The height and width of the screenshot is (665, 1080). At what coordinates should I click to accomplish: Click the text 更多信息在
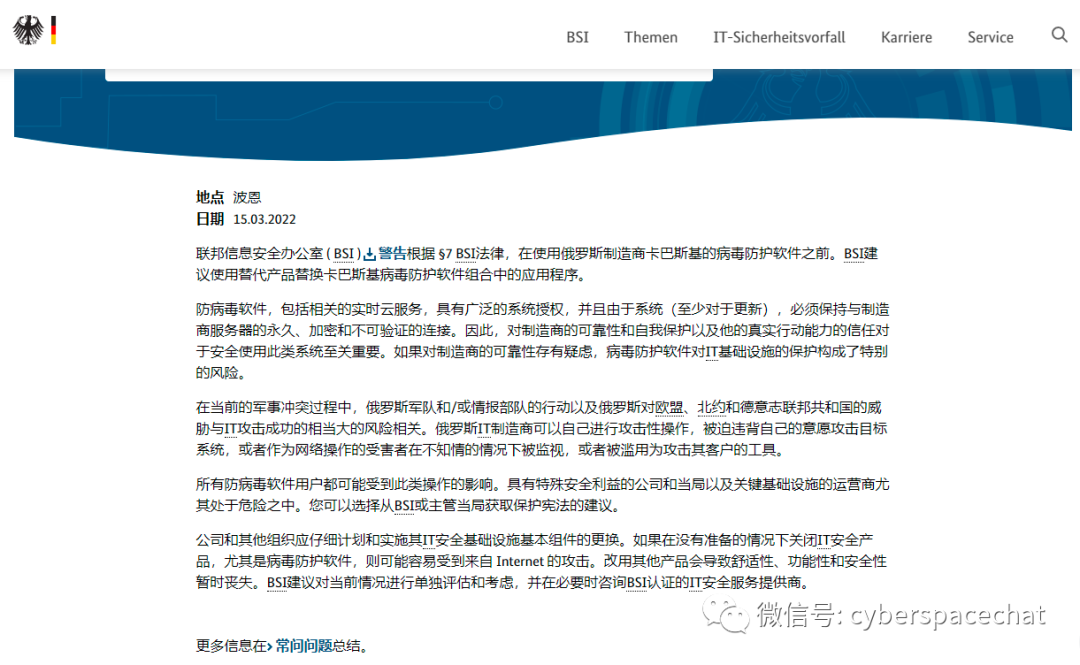[231, 646]
